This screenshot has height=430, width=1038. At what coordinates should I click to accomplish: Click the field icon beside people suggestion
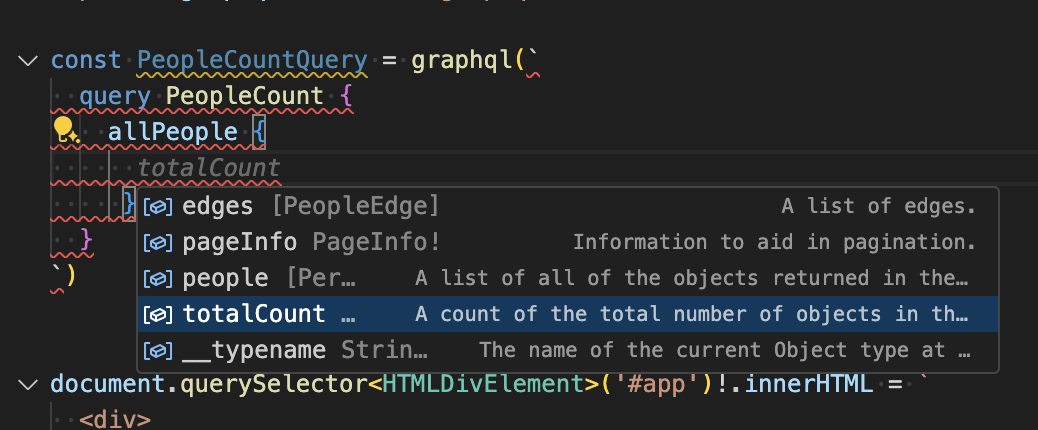(x=155, y=278)
